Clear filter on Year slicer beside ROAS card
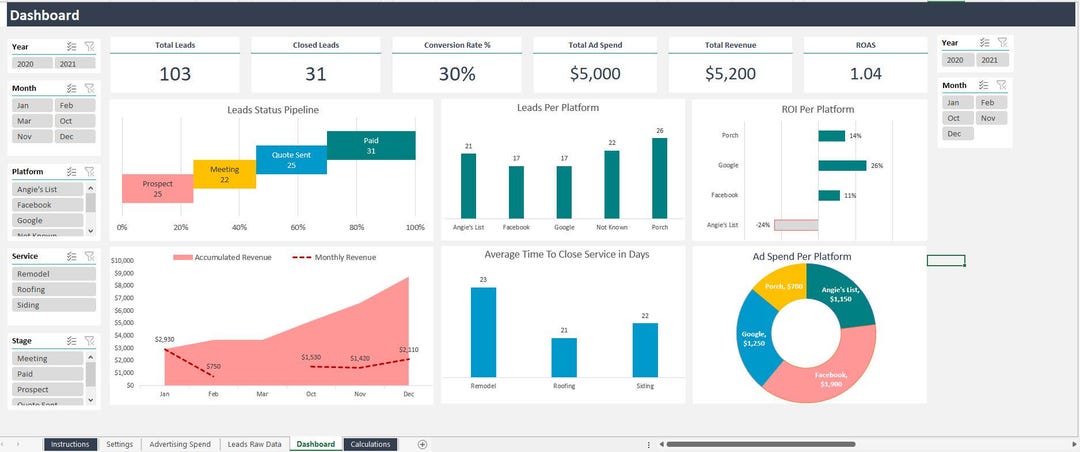Image resolution: width=1080 pixels, height=452 pixels. point(1002,43)
